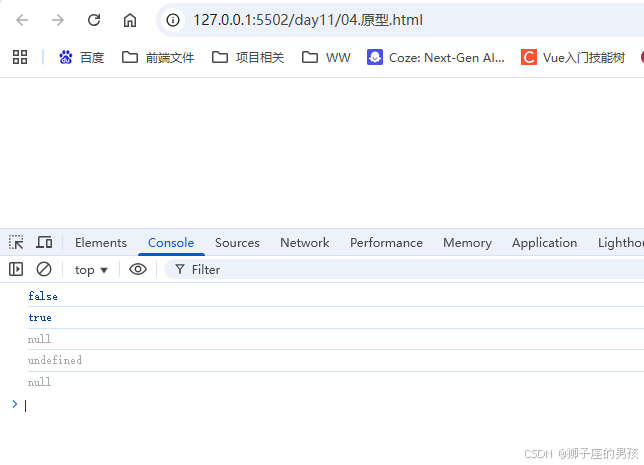Switch to the Performance tab
This screenshot has width=644, height=465.
pos(386,243)
